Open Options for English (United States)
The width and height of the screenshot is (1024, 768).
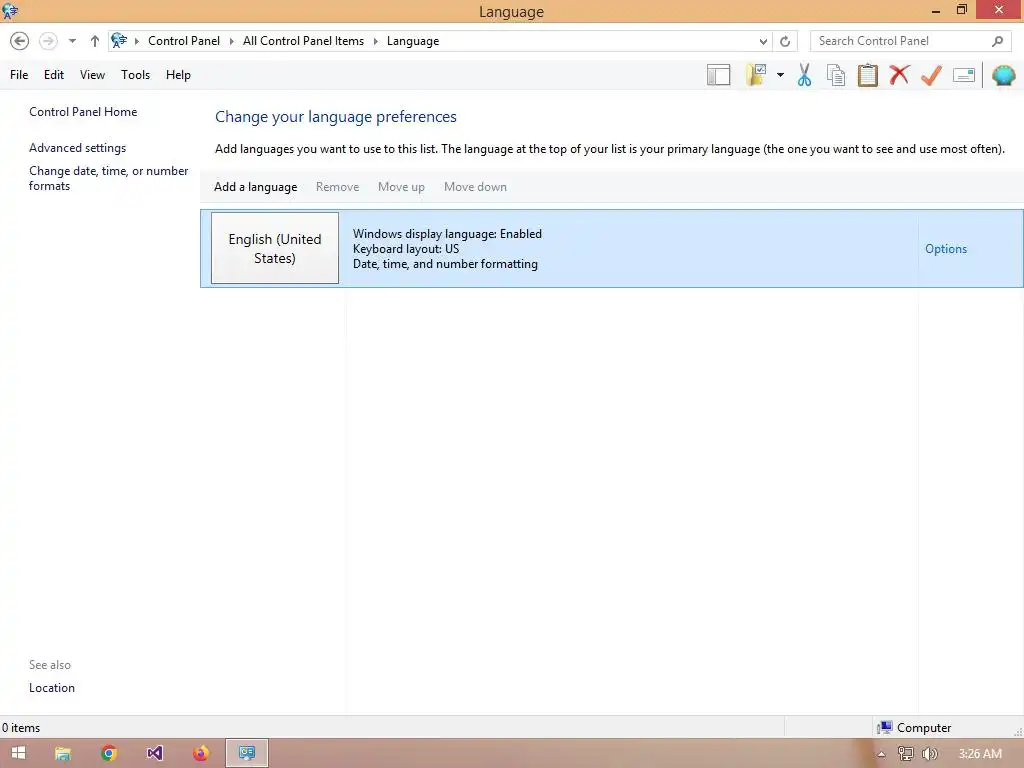[x=946, y=249]
